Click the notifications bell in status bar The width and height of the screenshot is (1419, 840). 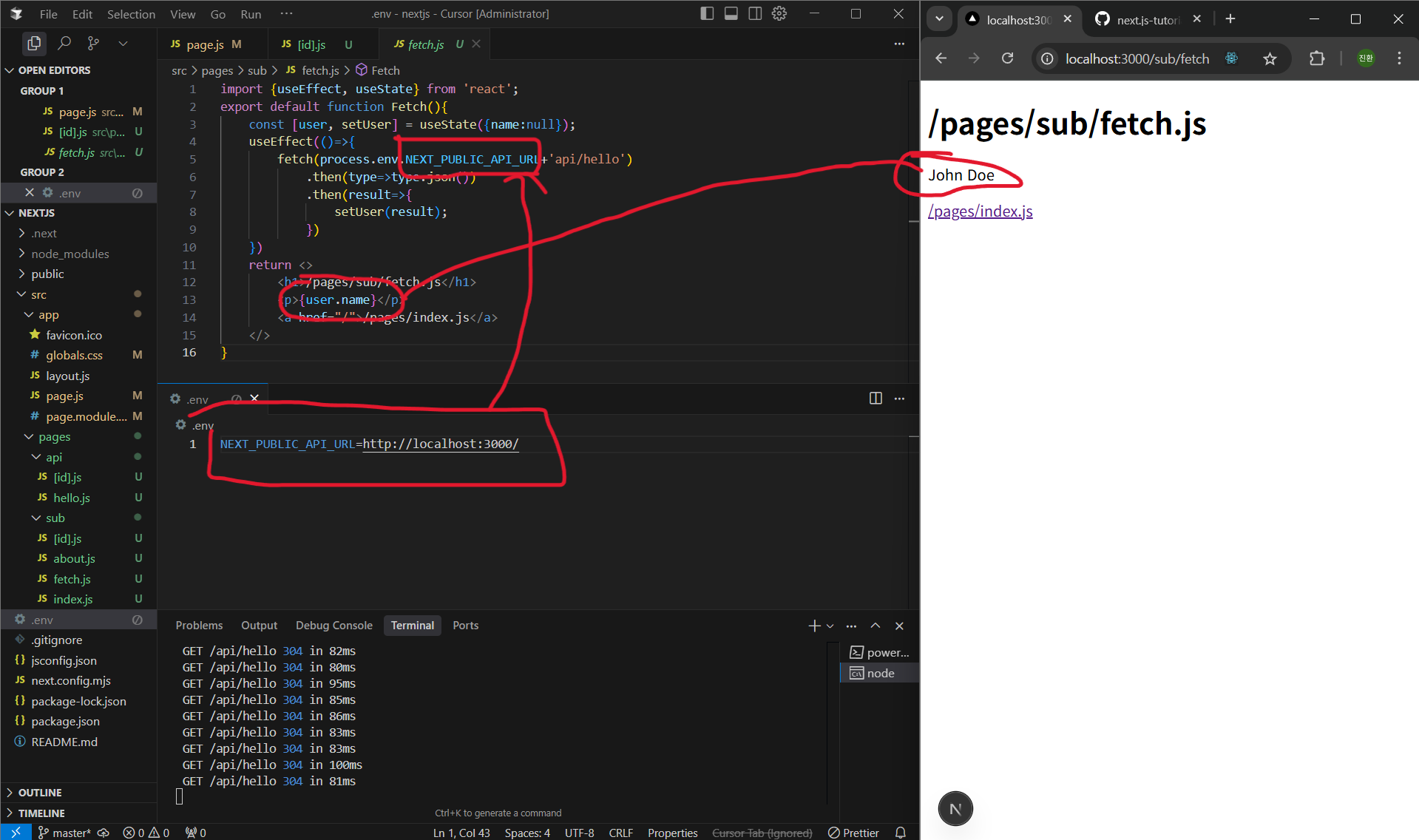coord(900,833)
